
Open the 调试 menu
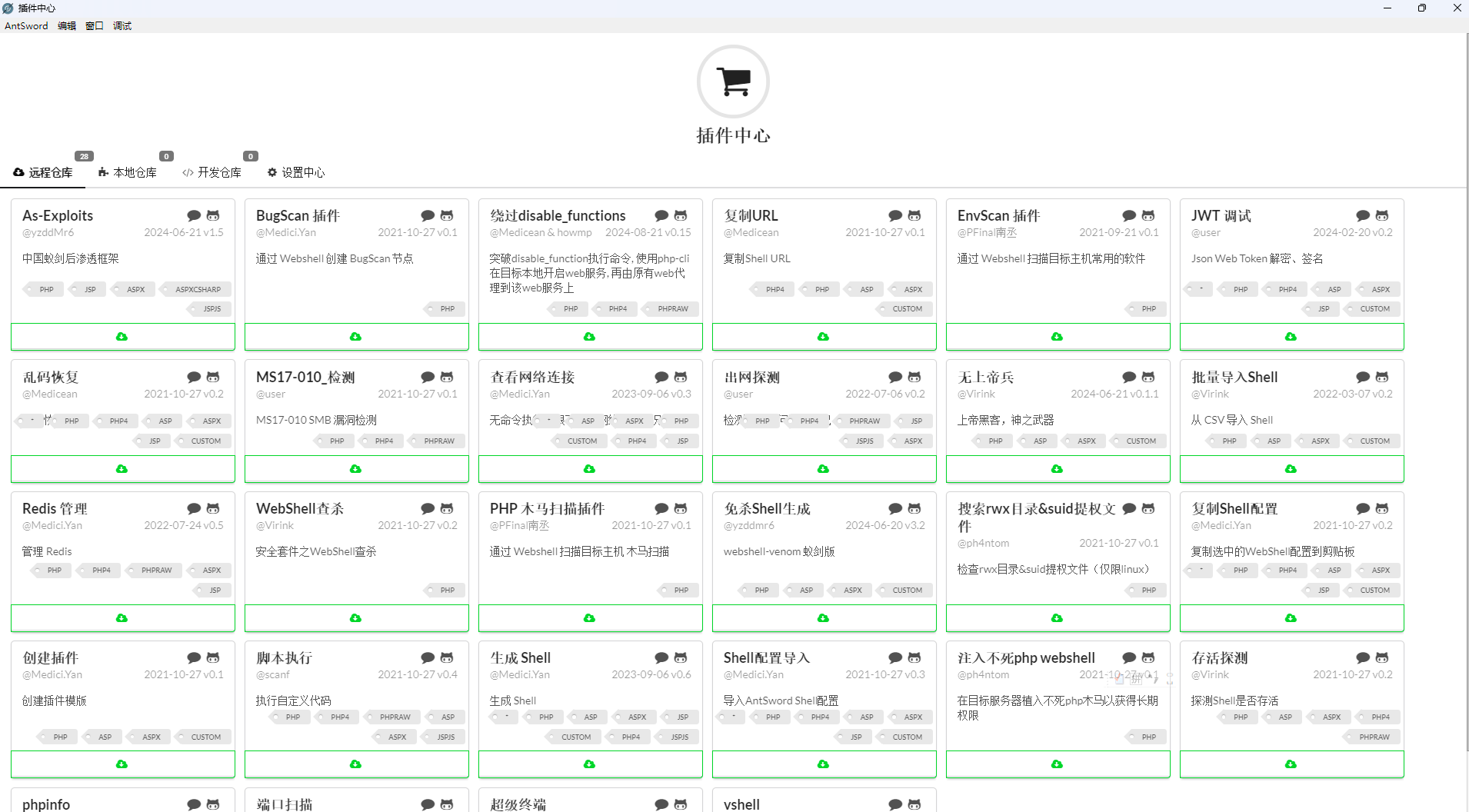(122, 25)
